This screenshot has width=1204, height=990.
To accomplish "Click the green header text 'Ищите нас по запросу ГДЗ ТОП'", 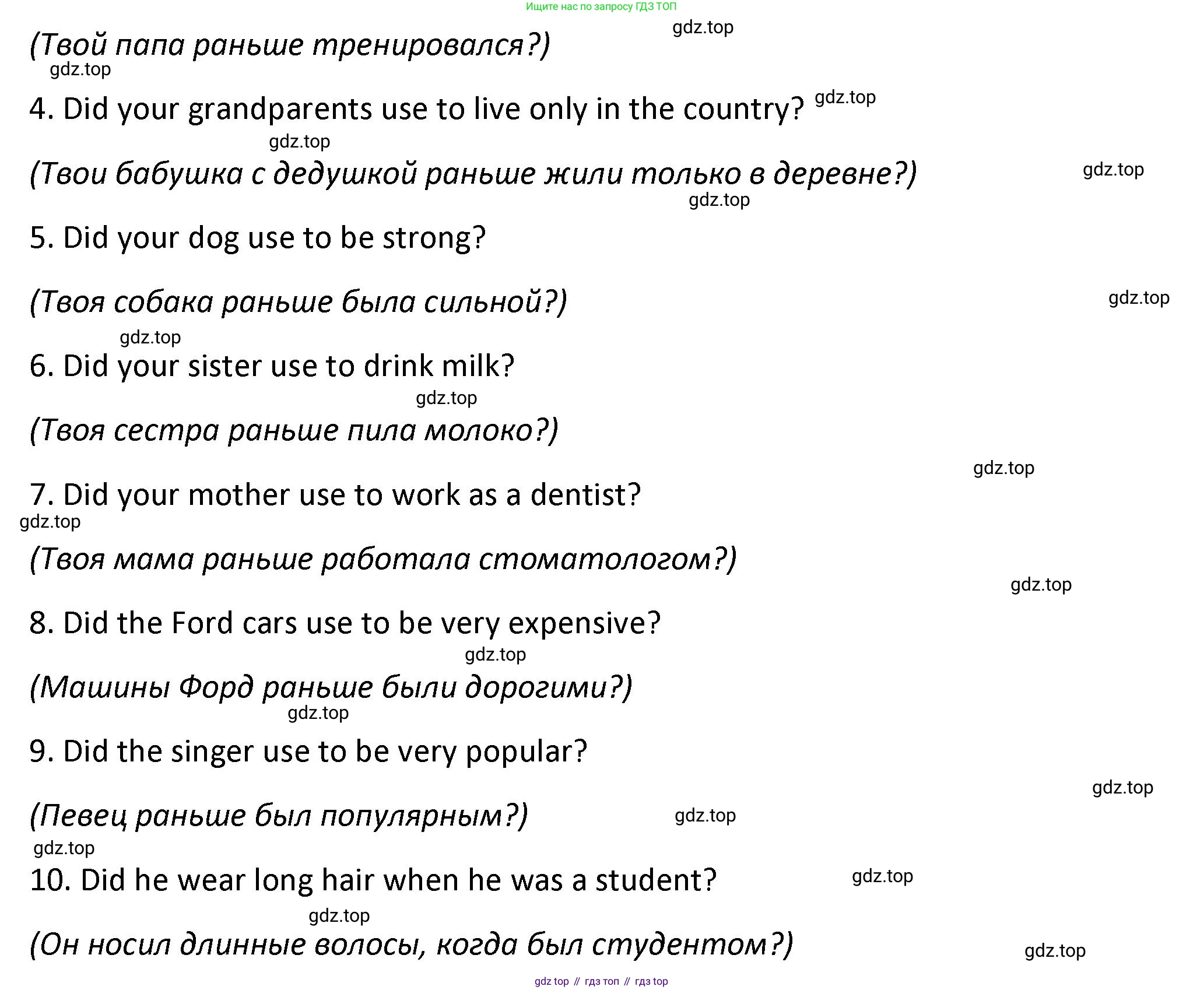I will coord(601,7).
